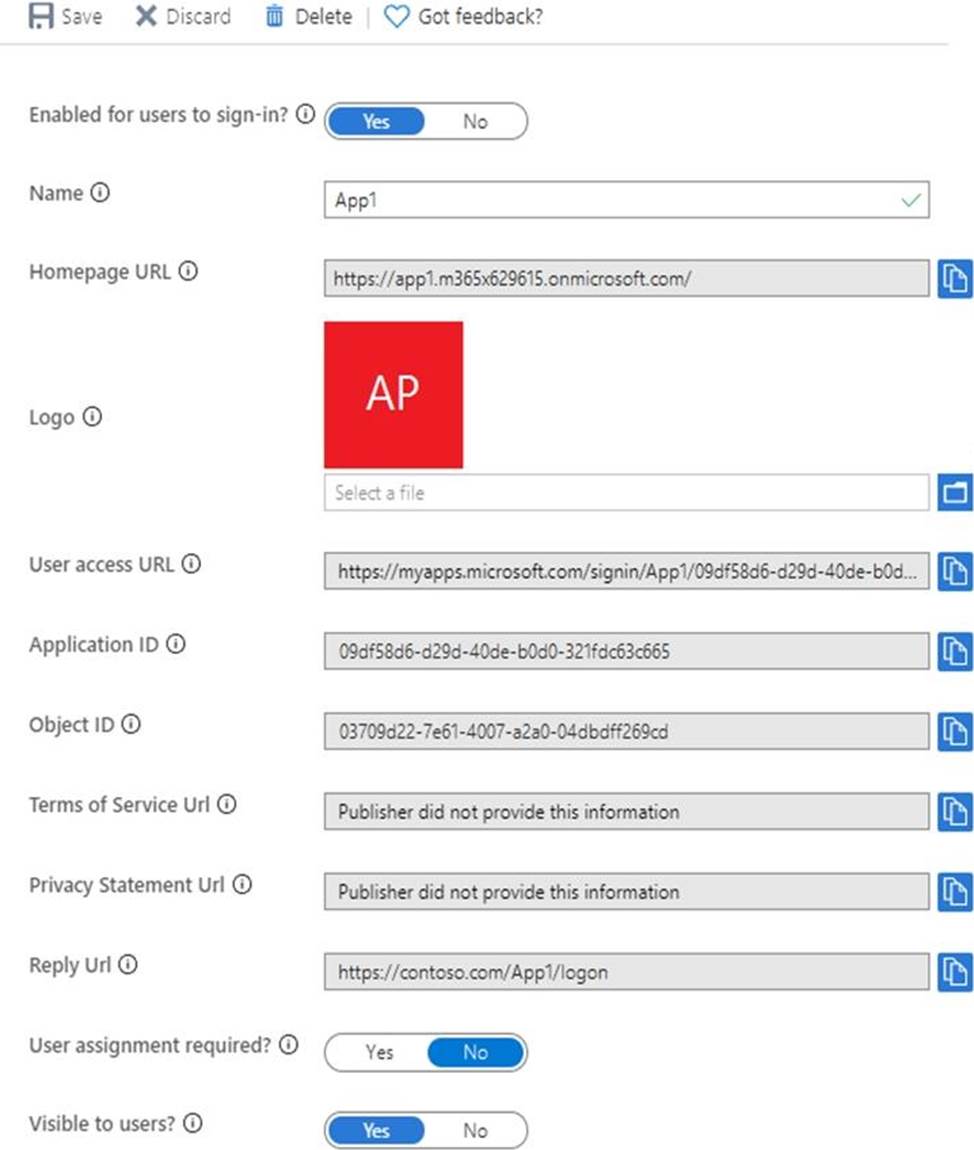This screenshot has width=974, height=1150.
Task: Copy the Application ID value
Action: (955, 652)
